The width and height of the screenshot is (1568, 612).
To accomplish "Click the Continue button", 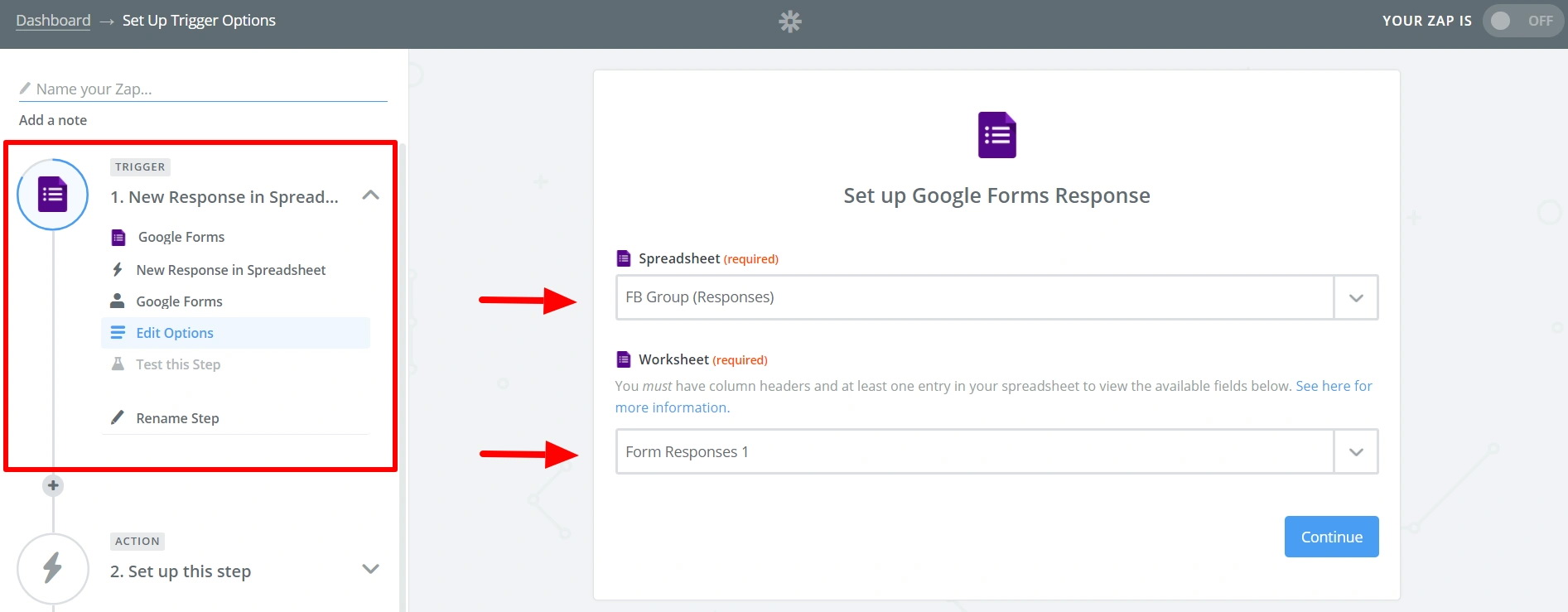I will pyautogui.click(x=1331, y=537).
